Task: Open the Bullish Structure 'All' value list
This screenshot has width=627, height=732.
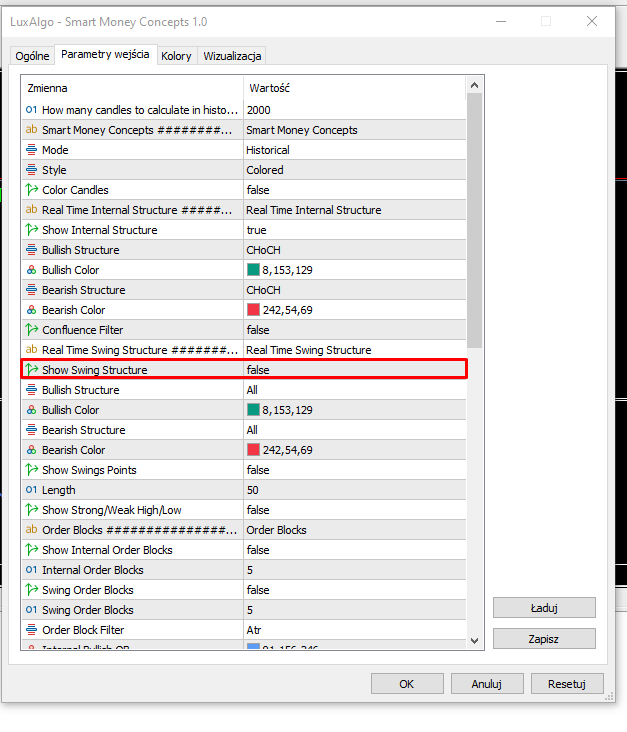Action: 355,390
